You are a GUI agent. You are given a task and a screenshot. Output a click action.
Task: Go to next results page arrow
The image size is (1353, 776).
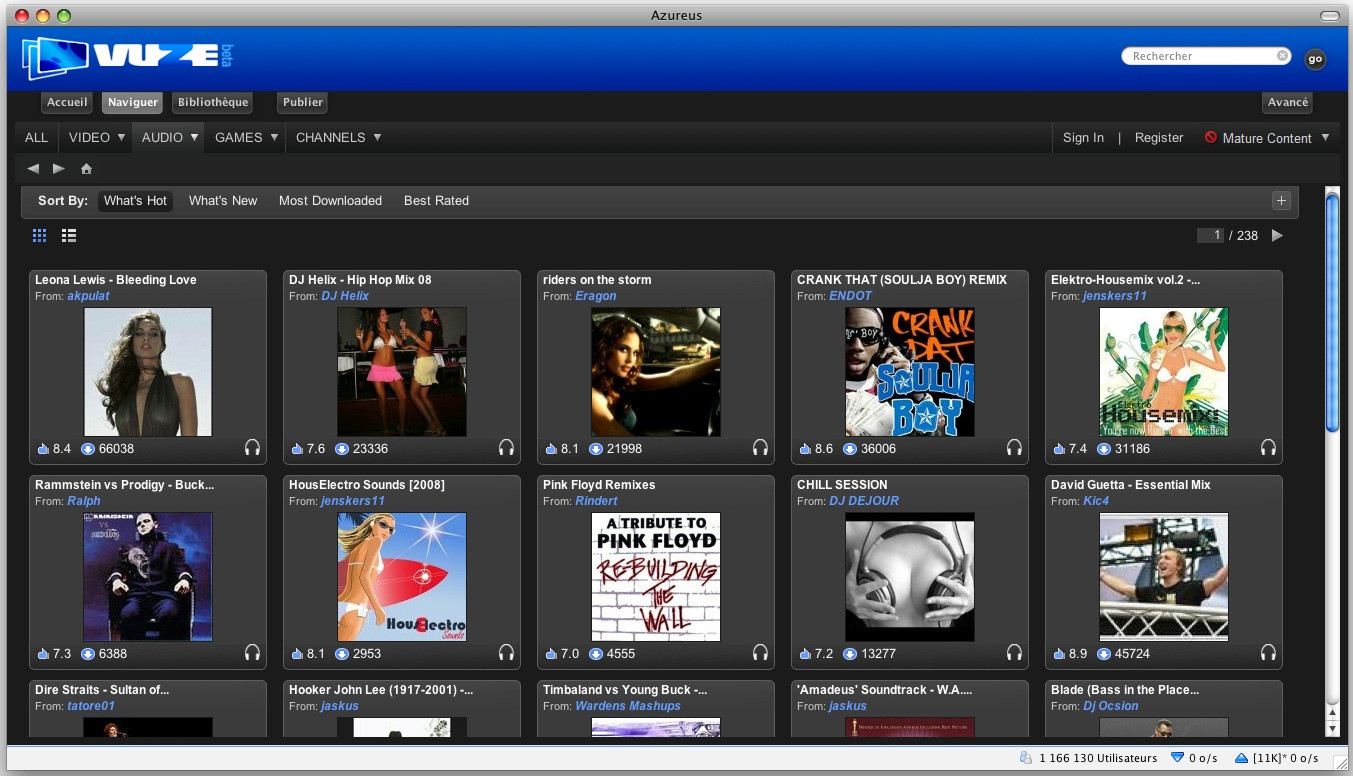tap(1277, 235)
